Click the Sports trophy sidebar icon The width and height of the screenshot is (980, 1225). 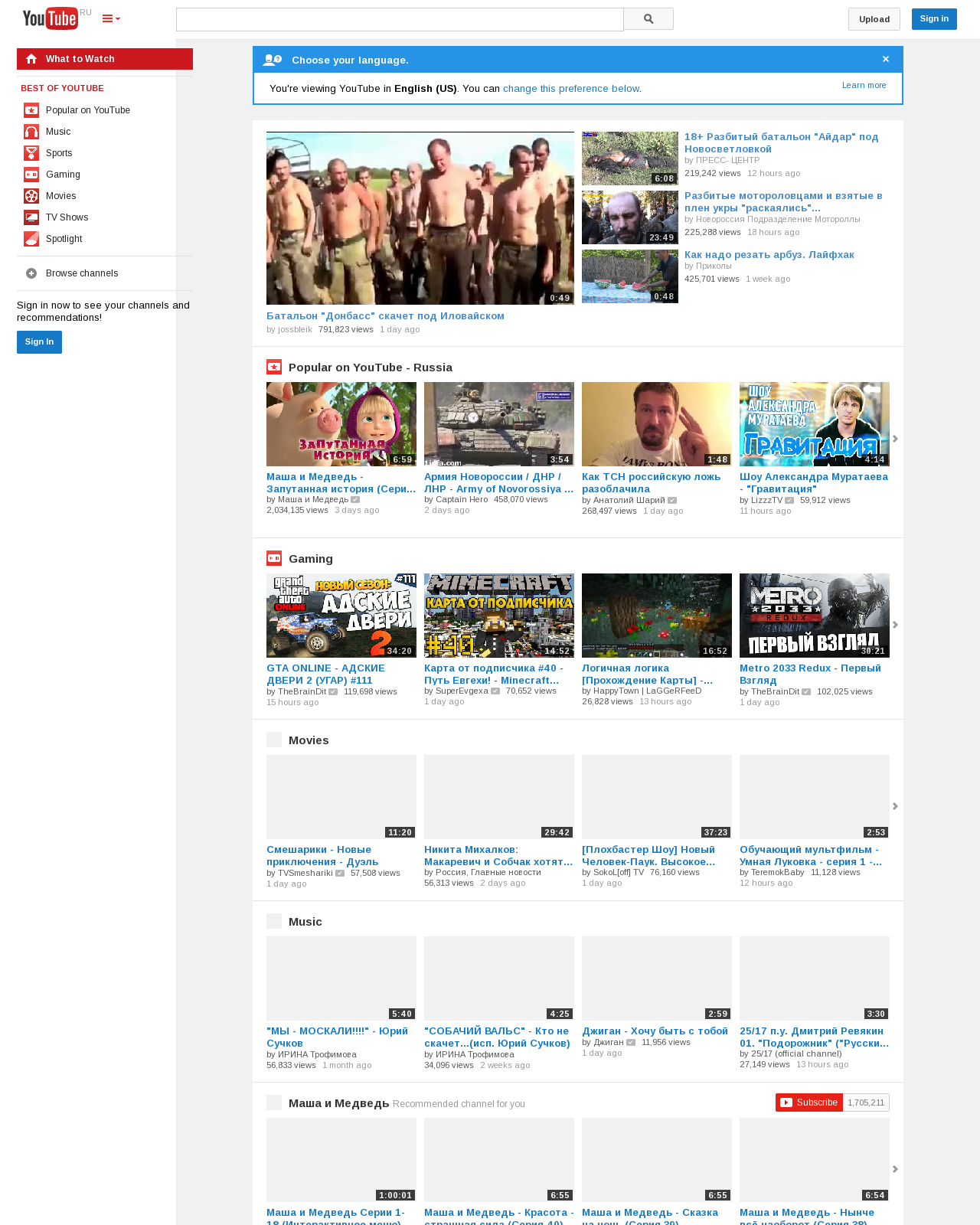pos(31,153)
